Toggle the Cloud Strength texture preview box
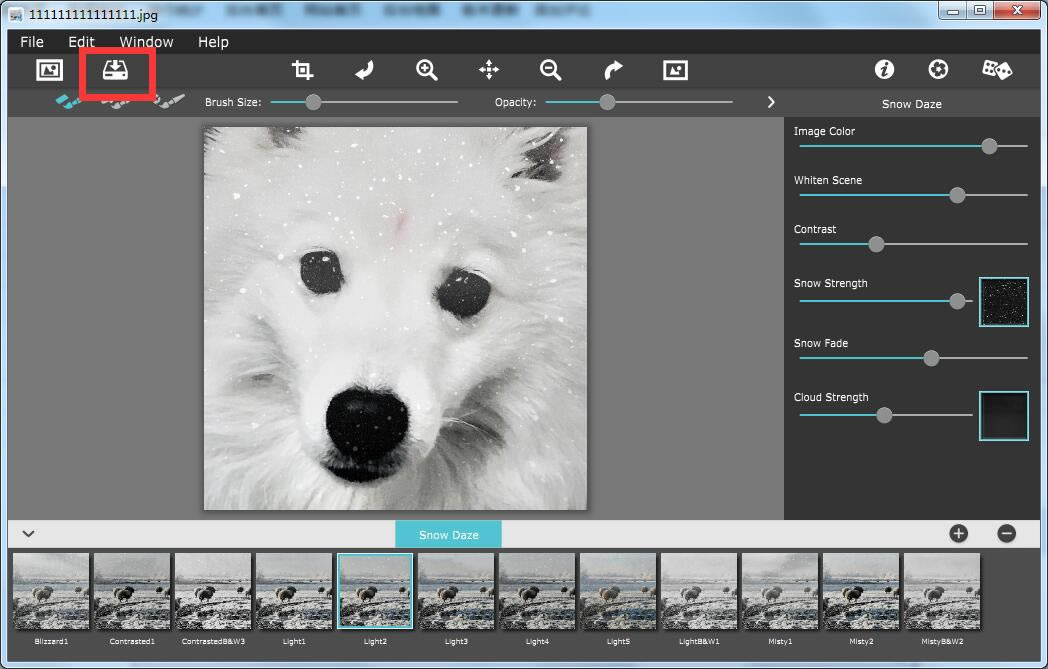This screenshot has height=669, width=1048. [1003, 416]
